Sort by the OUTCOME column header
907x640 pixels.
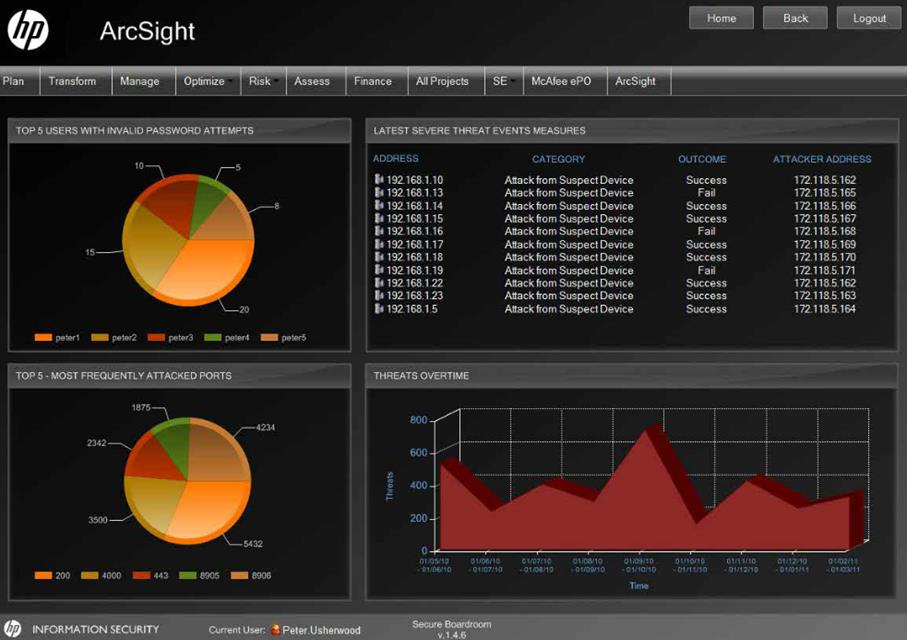tap(702, 159)
